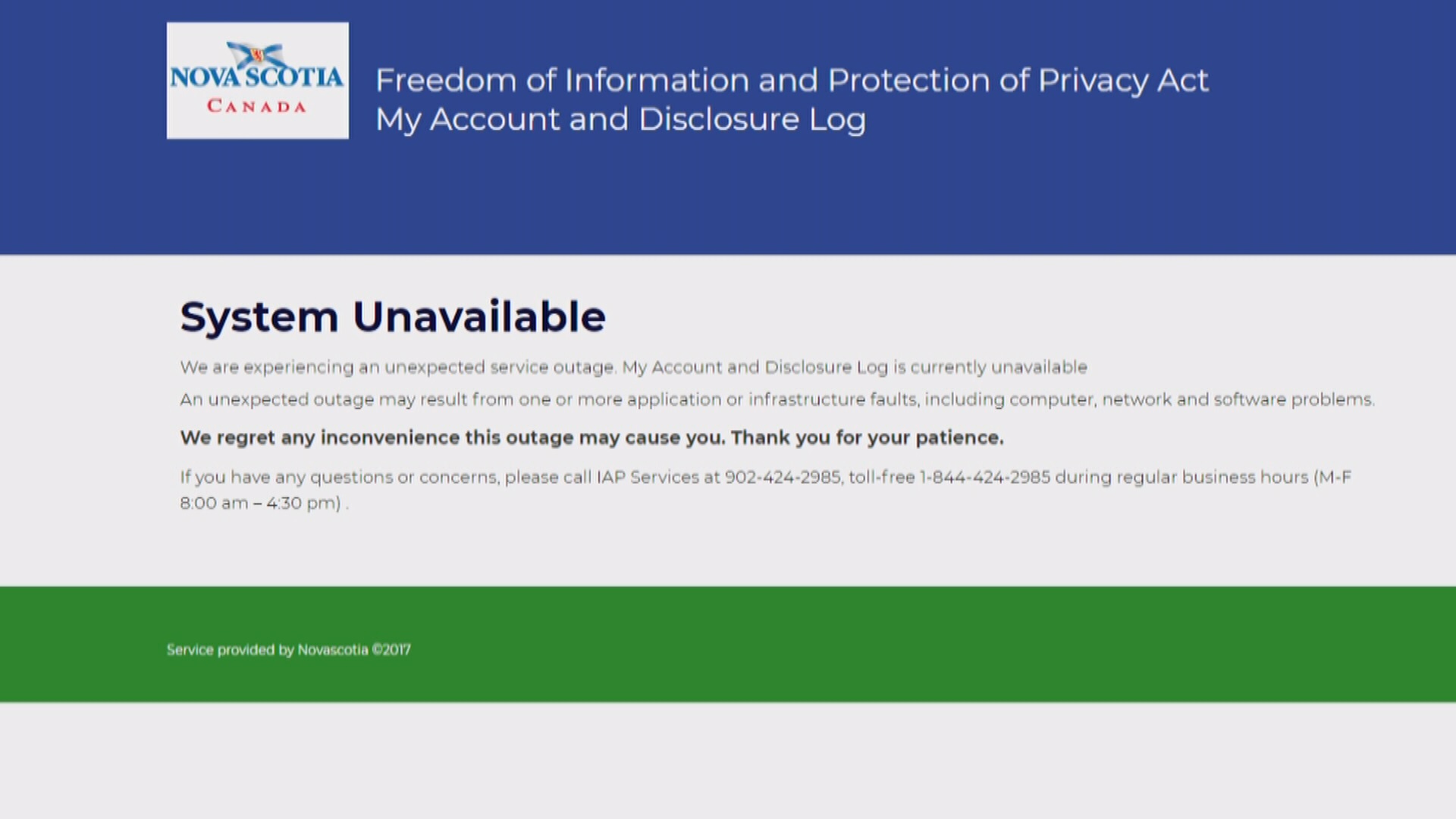Click the NOVA SCOTIA wordmark in logo
Image resolution: width=1456 pixels, height=819 pixels.
pos(256,77)
